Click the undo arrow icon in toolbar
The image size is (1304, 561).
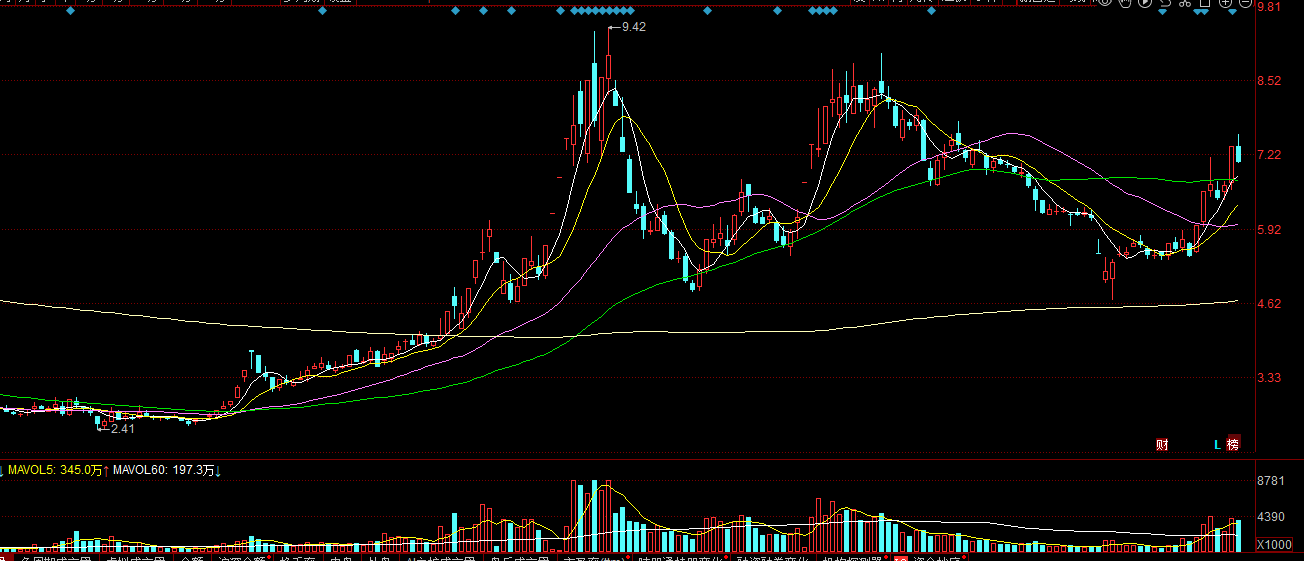coord(1165,3)
